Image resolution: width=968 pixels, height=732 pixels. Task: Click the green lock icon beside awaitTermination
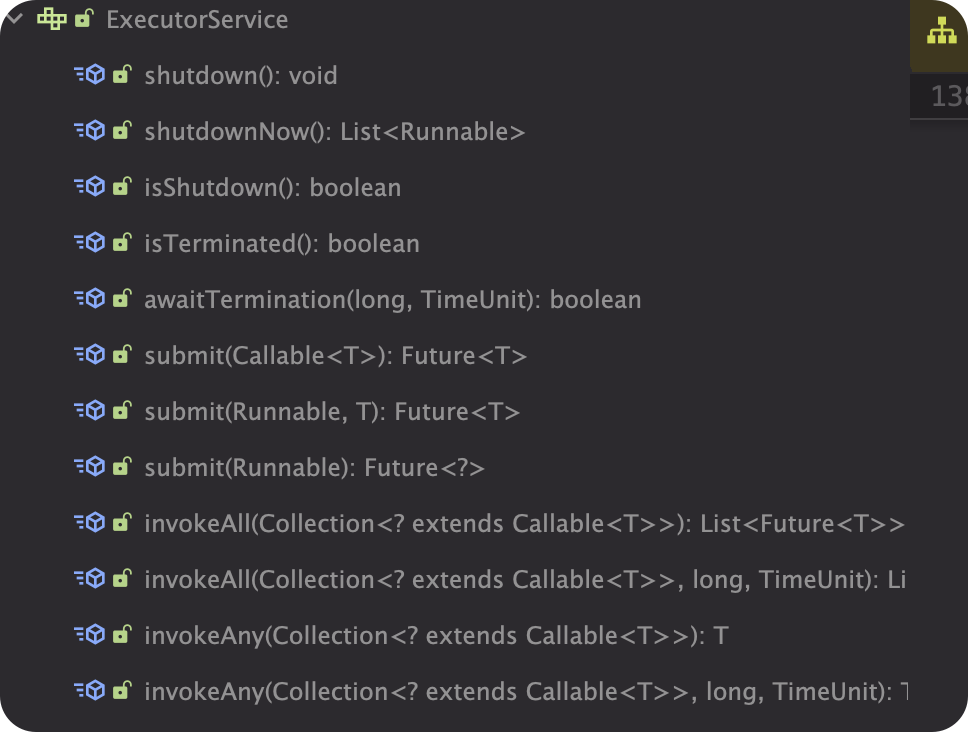pos(122,299)
